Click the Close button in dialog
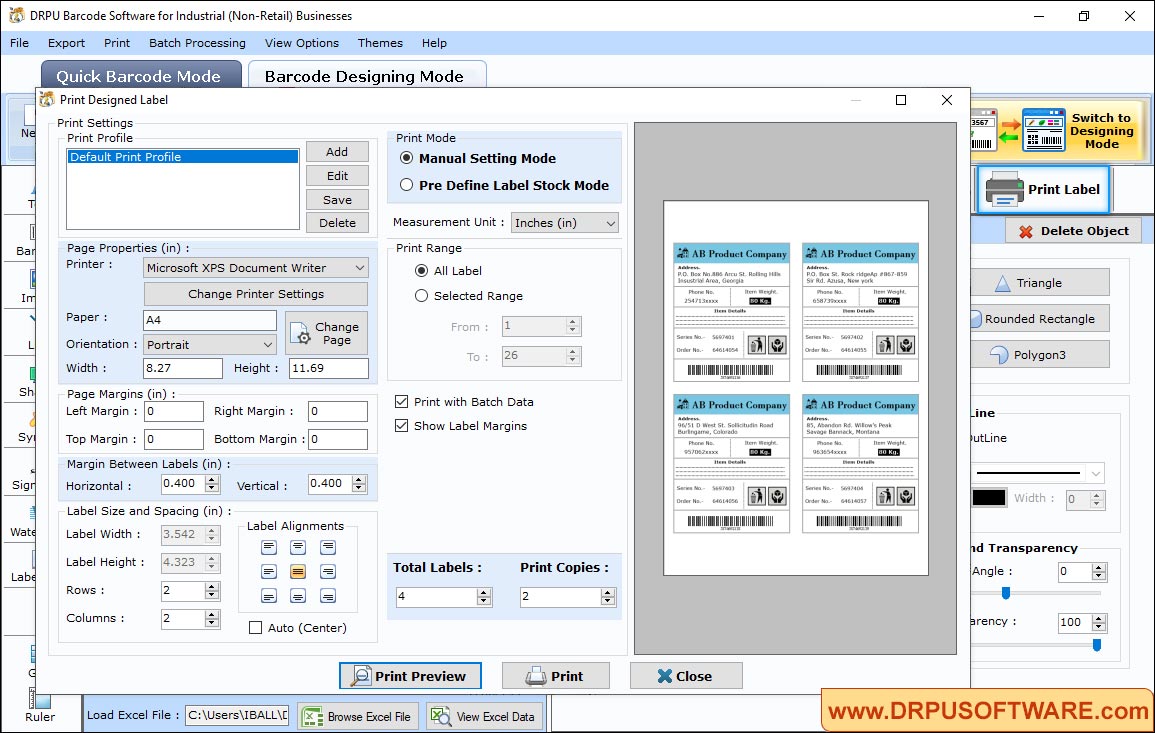Screen dimensions: 1155x733 pos(686,676)
